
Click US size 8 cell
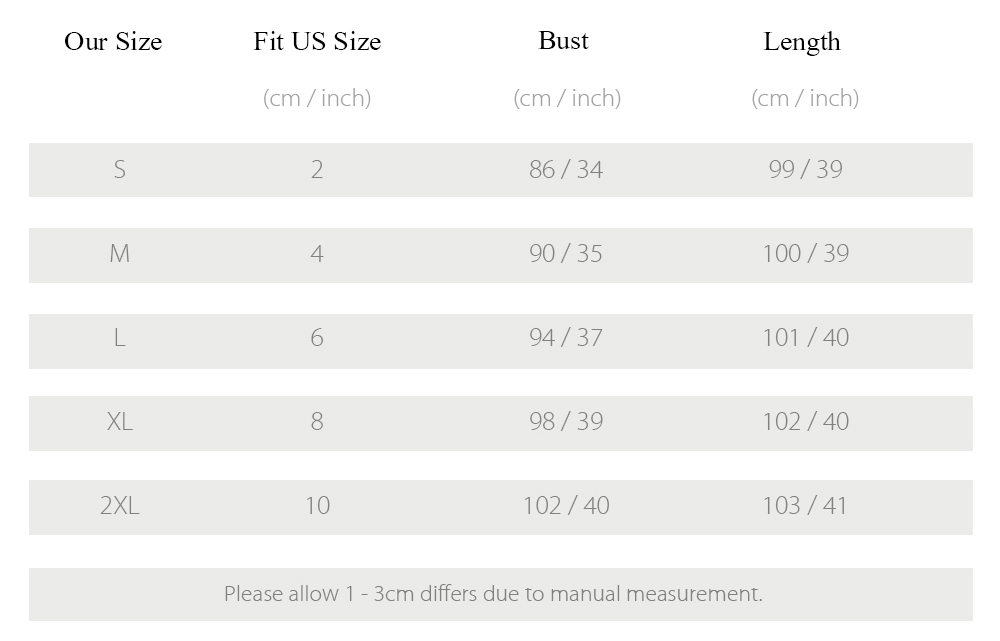coord(317,422)
